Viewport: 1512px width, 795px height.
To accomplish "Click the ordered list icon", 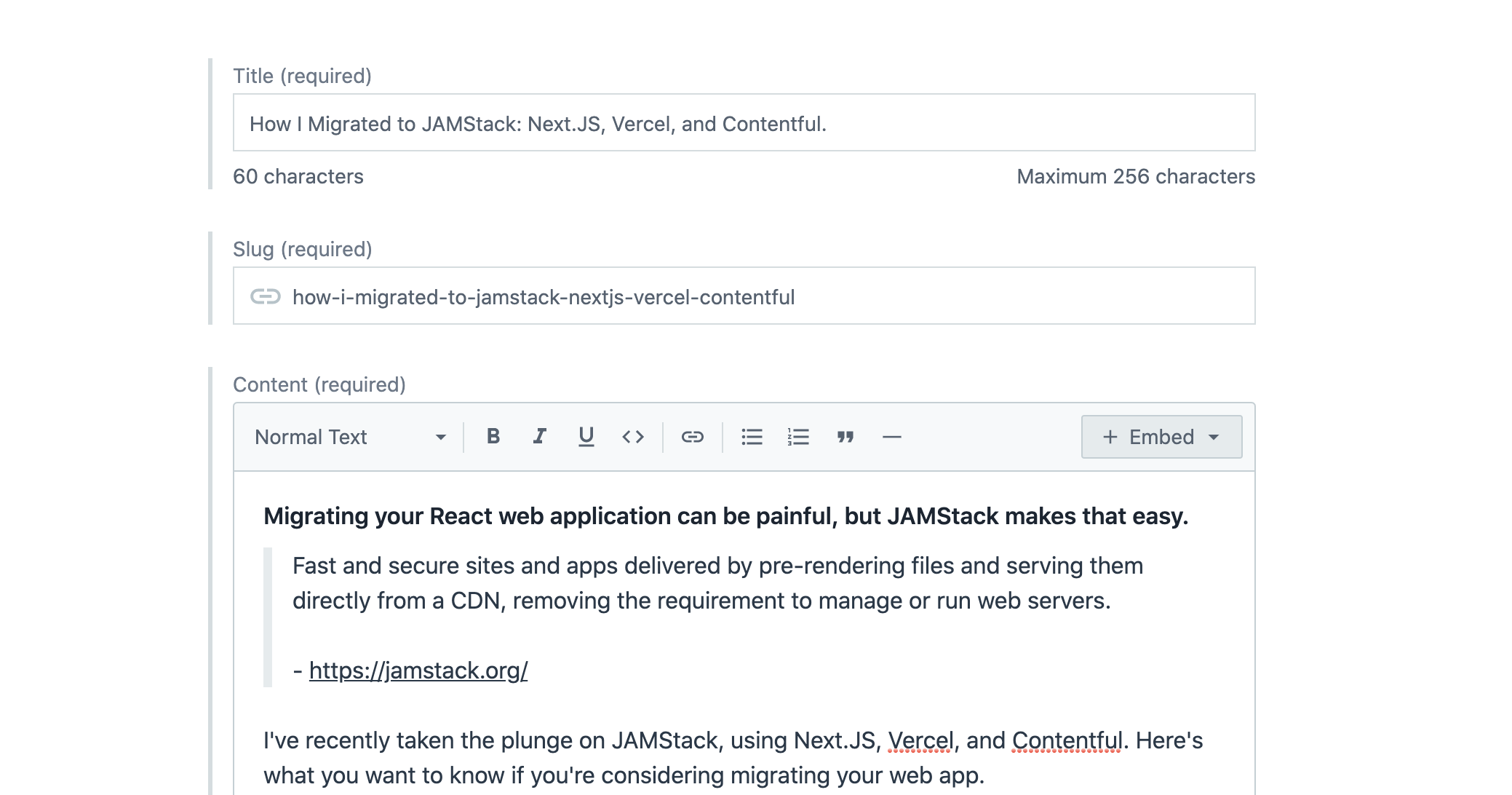I will 798,436.
